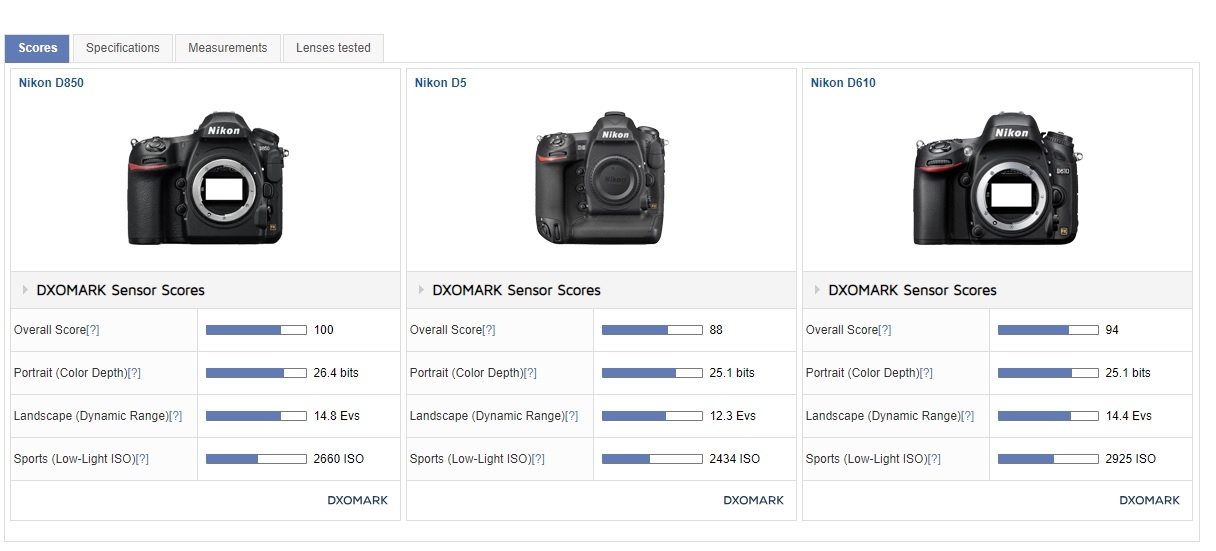The height and width of the screenshot is (551, 1216).
Task: Select the D850 value 14.8 Evs
Action: click(336, 416)
